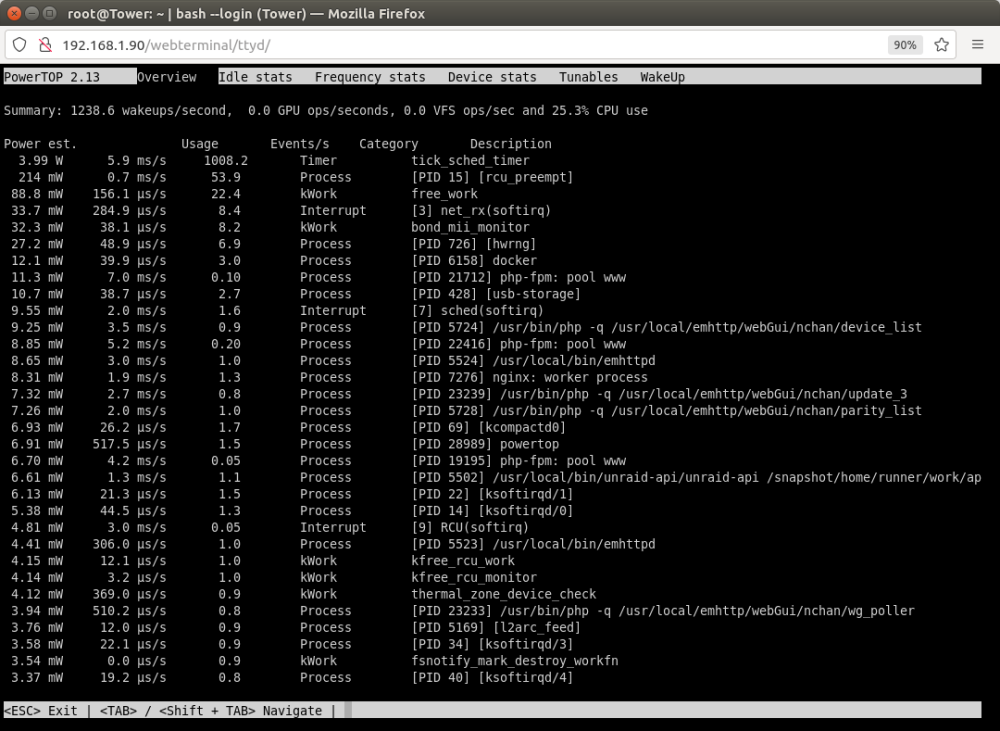Open the Tunables tab
Viewport: 1000px width, 731px height.
point(588,77)
